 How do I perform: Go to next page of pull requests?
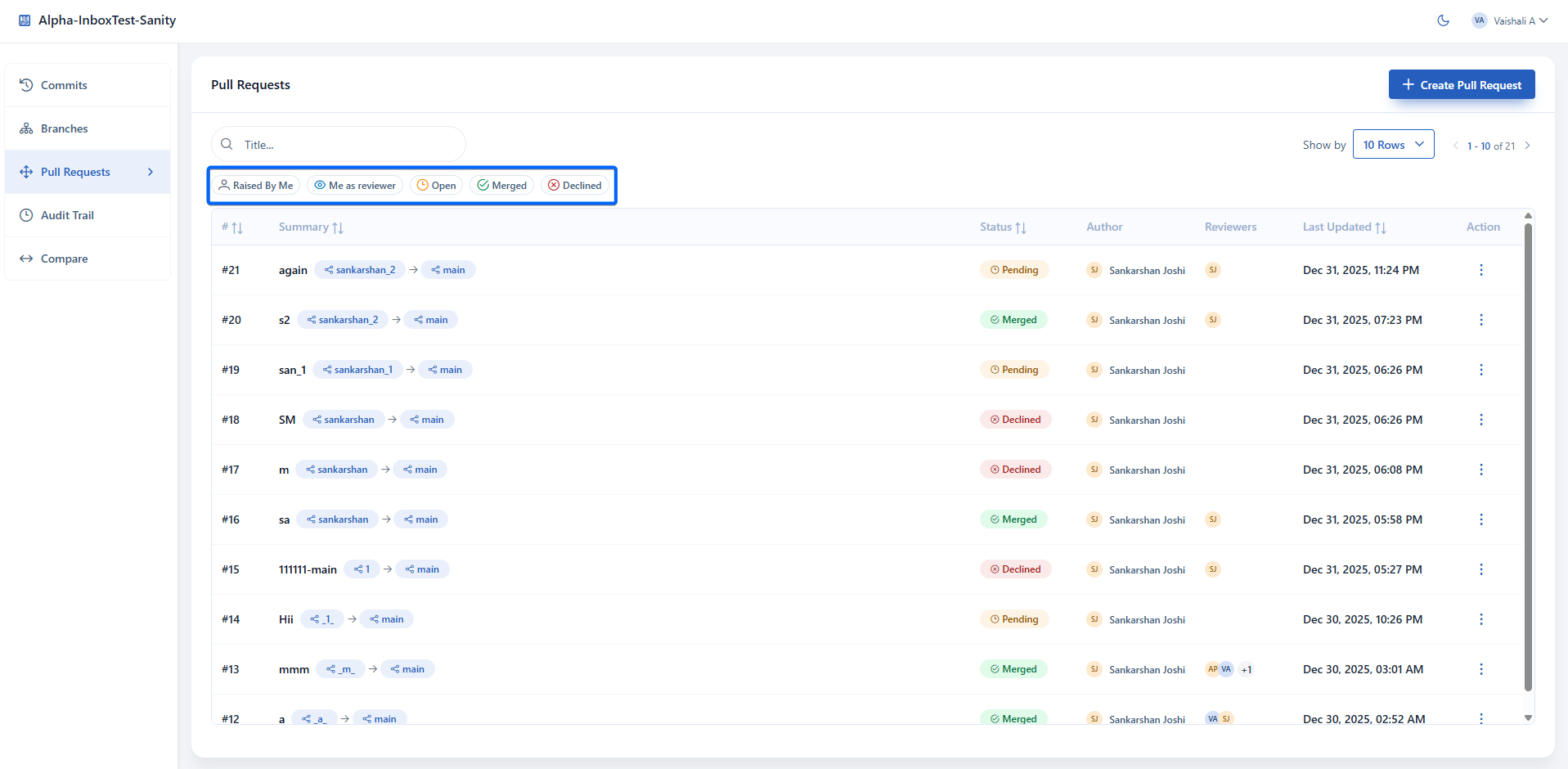coord(1527,146)
